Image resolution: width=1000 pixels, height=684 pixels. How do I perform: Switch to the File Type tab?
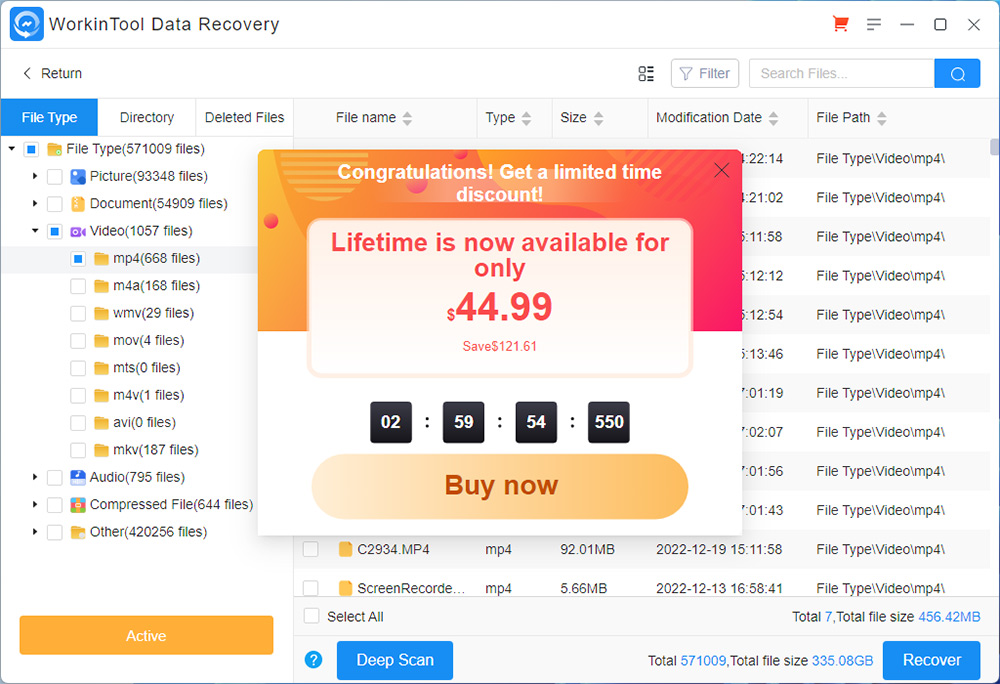[x=49, y=117]
